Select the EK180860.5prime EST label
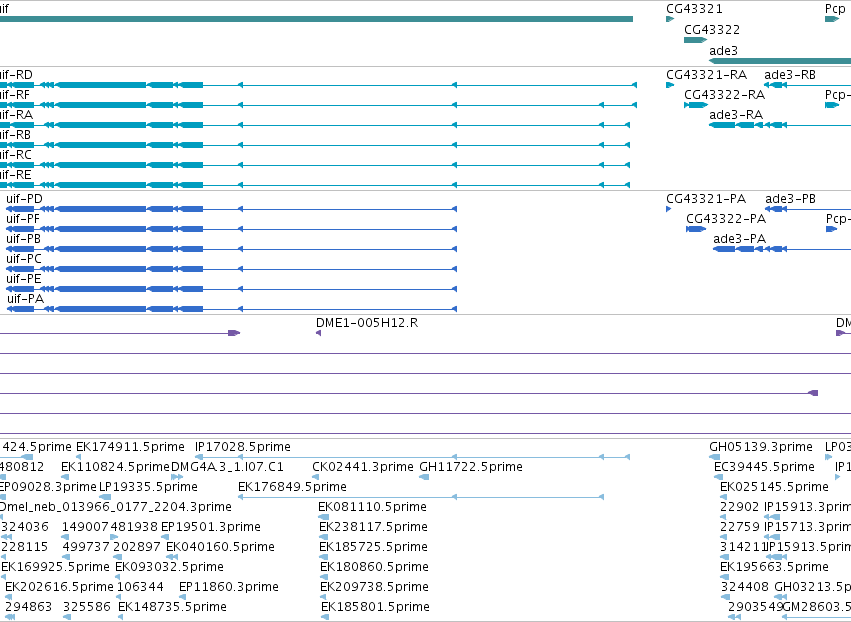Screen dimensions: 851x622 (374, 567)
